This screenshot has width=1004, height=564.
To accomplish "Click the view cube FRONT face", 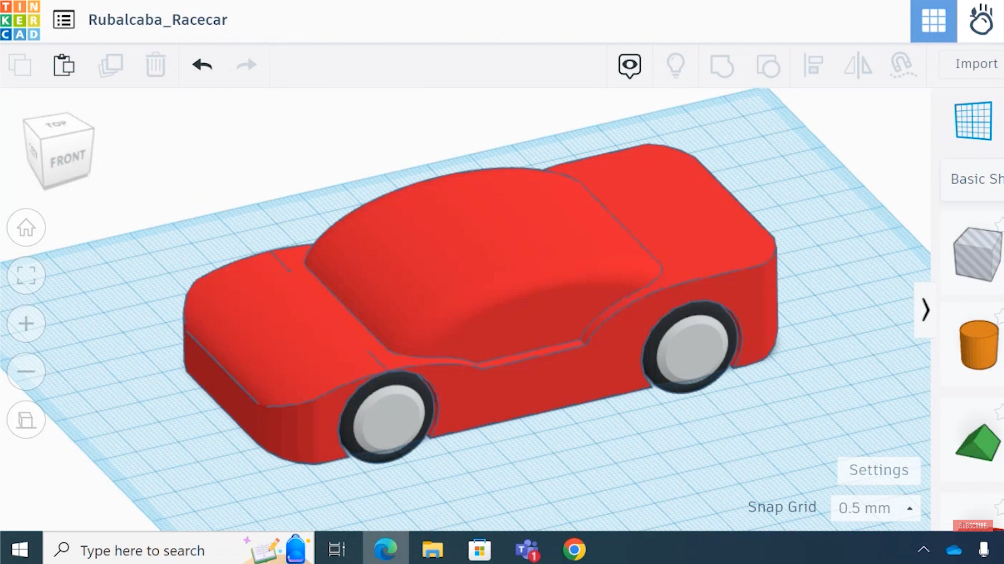I will coord(67,159).
